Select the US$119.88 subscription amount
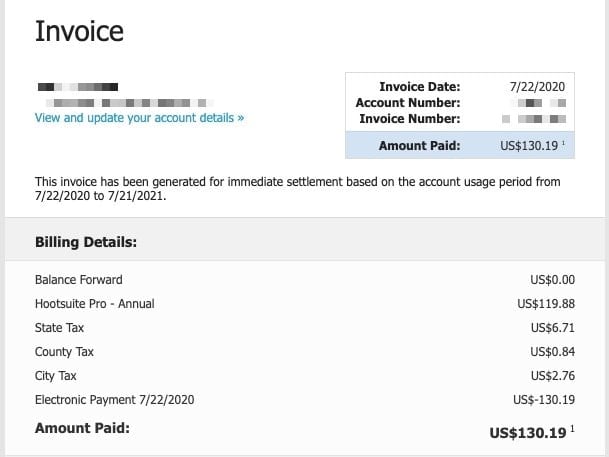Viewport: 609px width, 457px height. (x=546, y=304)
